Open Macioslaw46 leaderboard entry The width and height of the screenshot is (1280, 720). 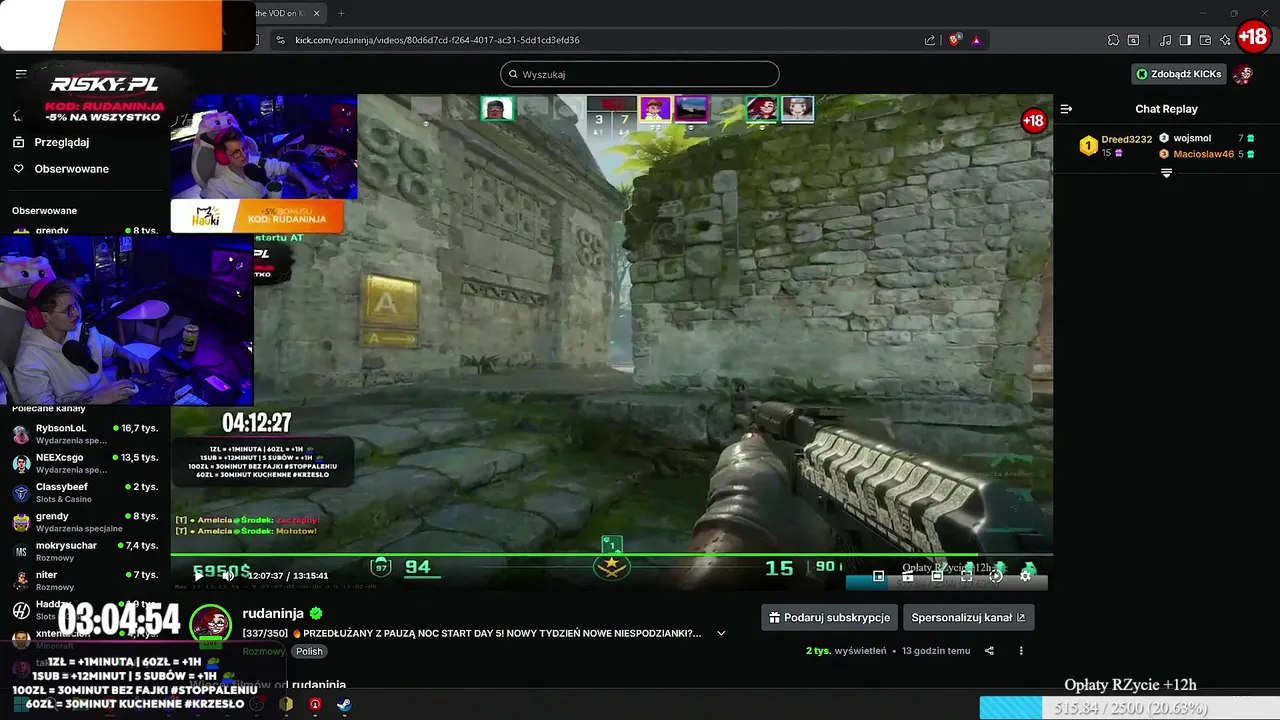coord(1207,154)
